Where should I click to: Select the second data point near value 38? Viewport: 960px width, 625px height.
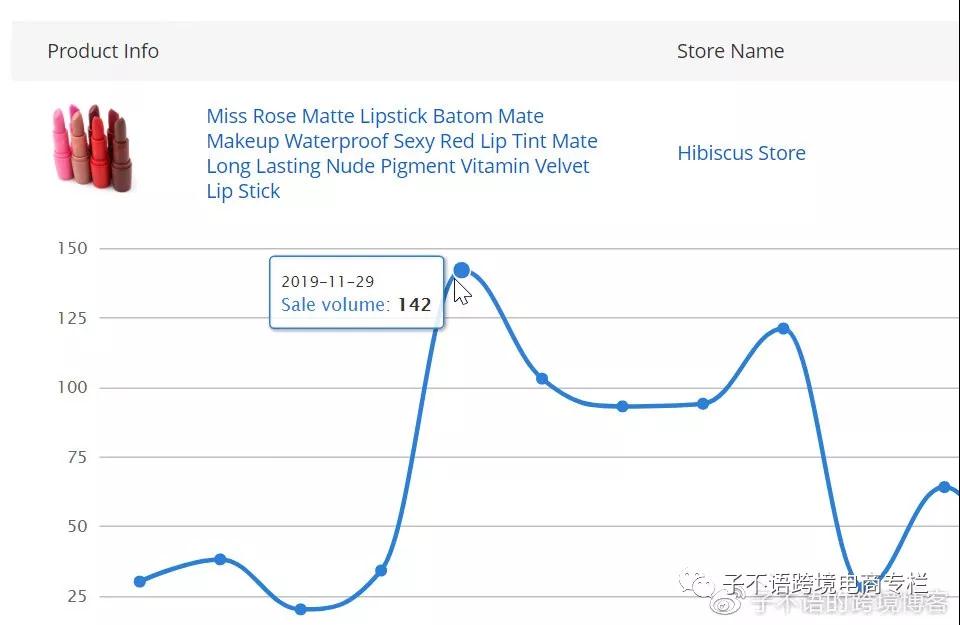(x=220, y=559)
